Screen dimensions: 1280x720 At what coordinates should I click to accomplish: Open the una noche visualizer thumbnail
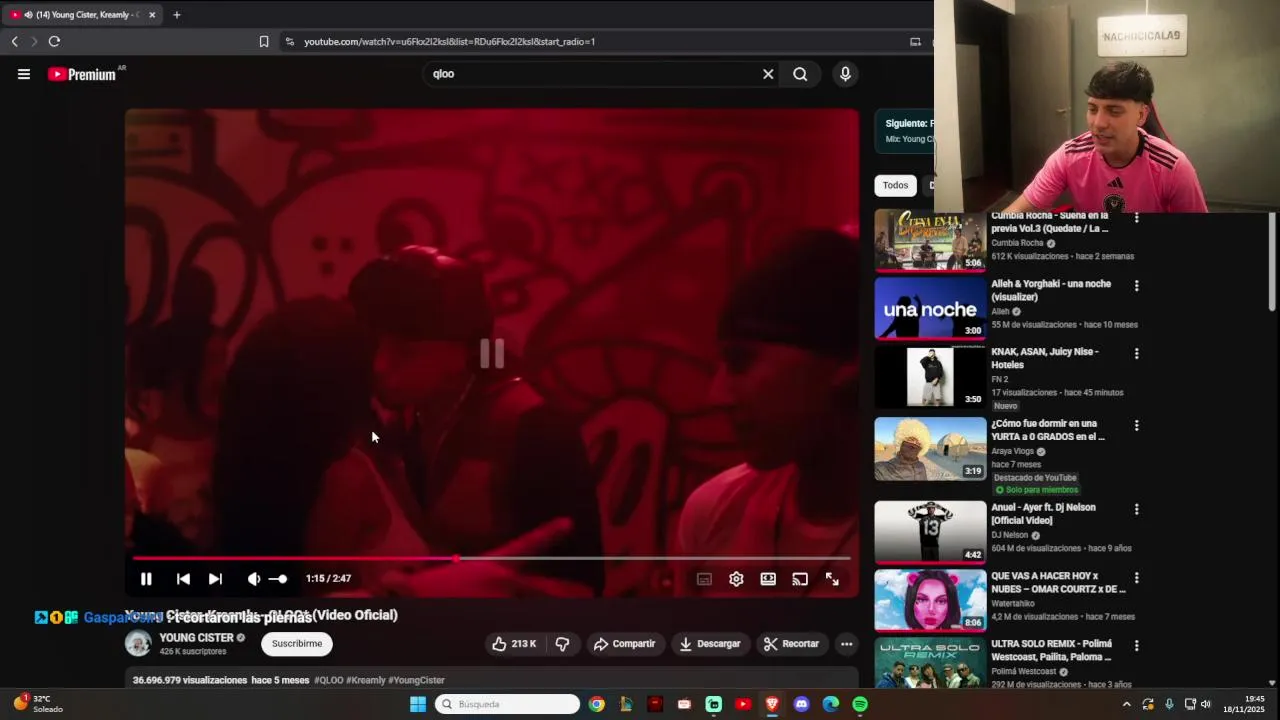point(930,308)
